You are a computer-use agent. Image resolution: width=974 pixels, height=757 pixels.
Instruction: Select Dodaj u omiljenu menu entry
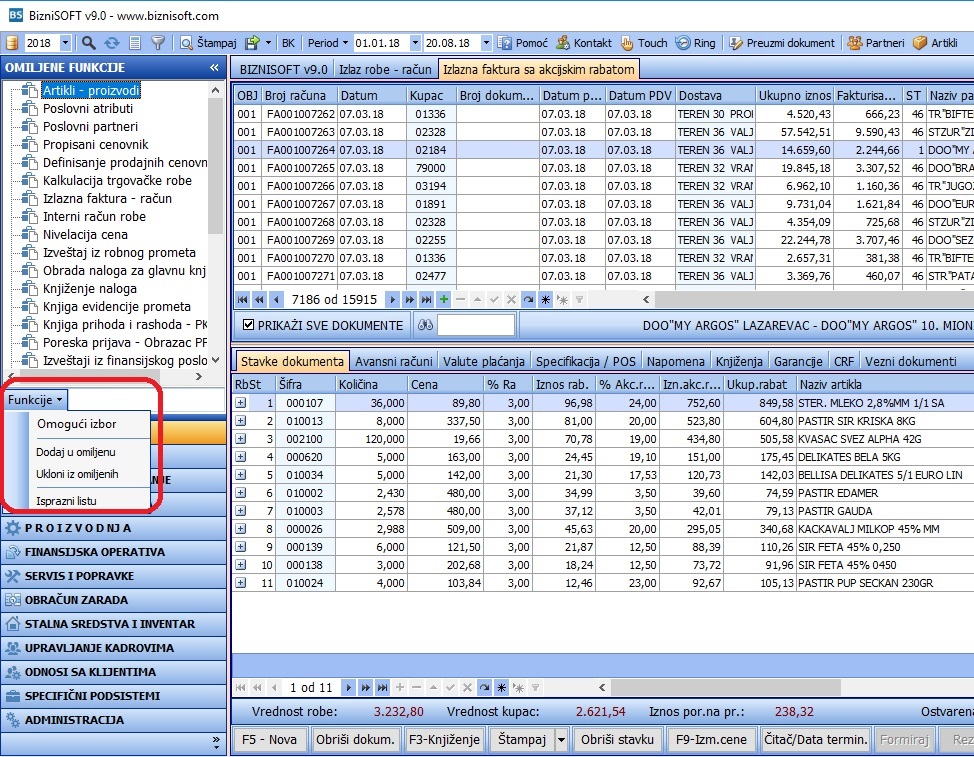click(x=76, y=452)
